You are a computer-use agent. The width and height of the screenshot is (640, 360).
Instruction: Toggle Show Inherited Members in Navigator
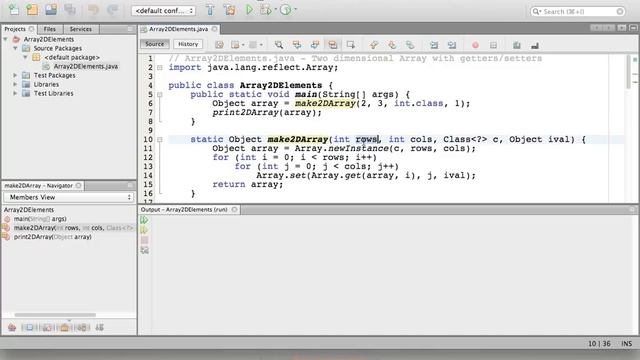12,327
